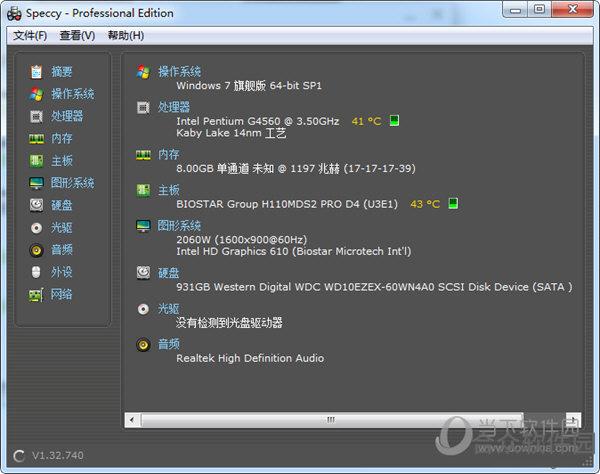
Task: Click the 硬盘 heading in summary panel
Action: tap(169, 273)
